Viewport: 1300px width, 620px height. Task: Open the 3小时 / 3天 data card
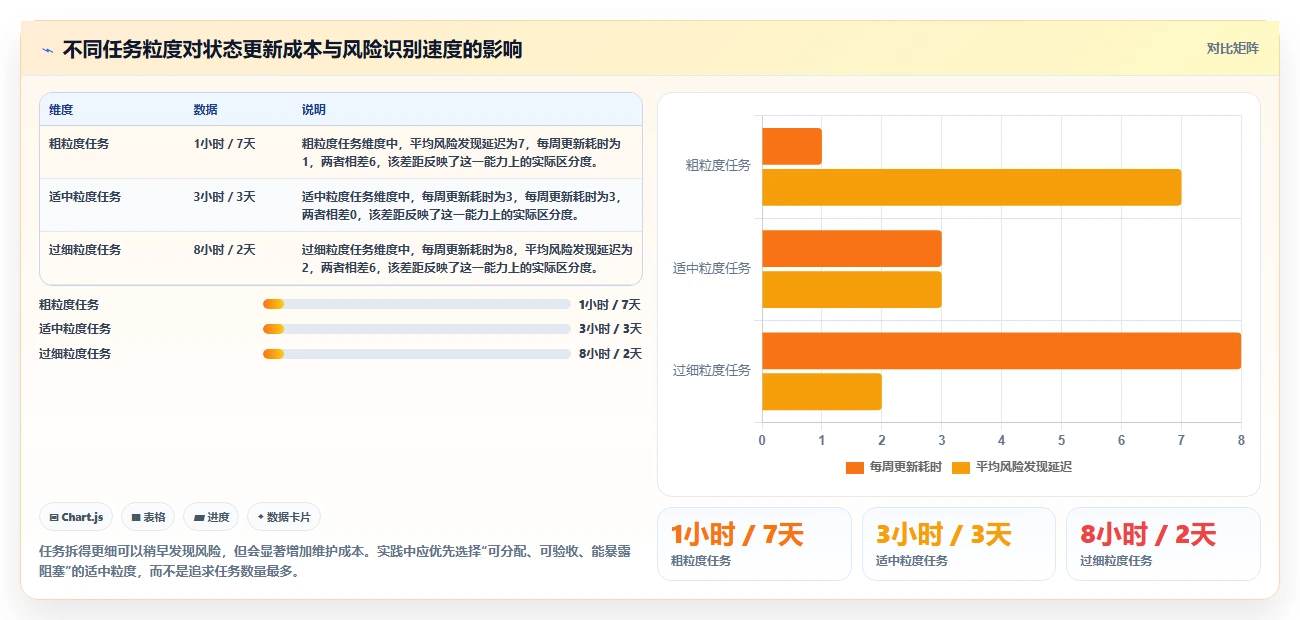click(x=958, y=544)
